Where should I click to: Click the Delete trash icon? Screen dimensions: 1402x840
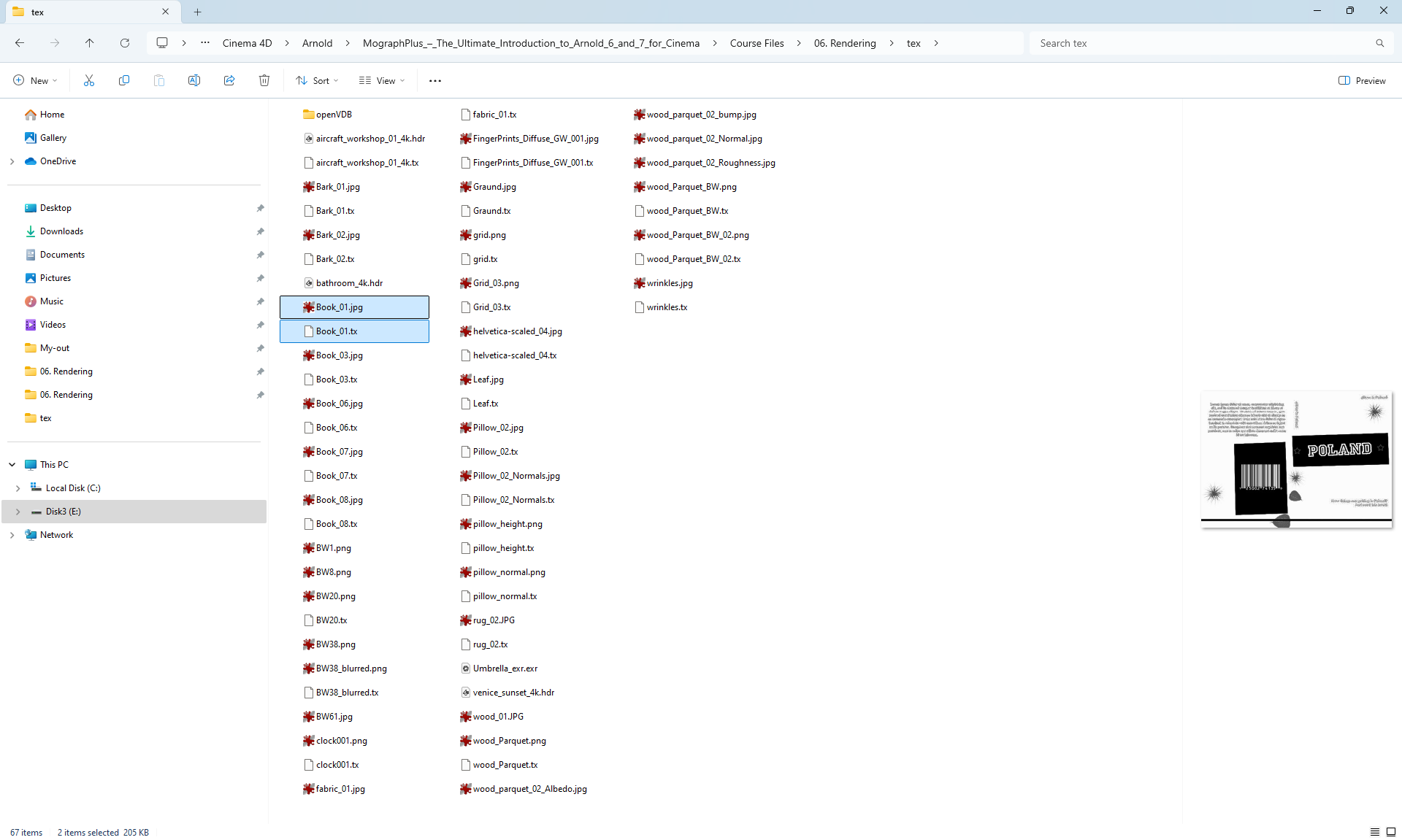264,80
